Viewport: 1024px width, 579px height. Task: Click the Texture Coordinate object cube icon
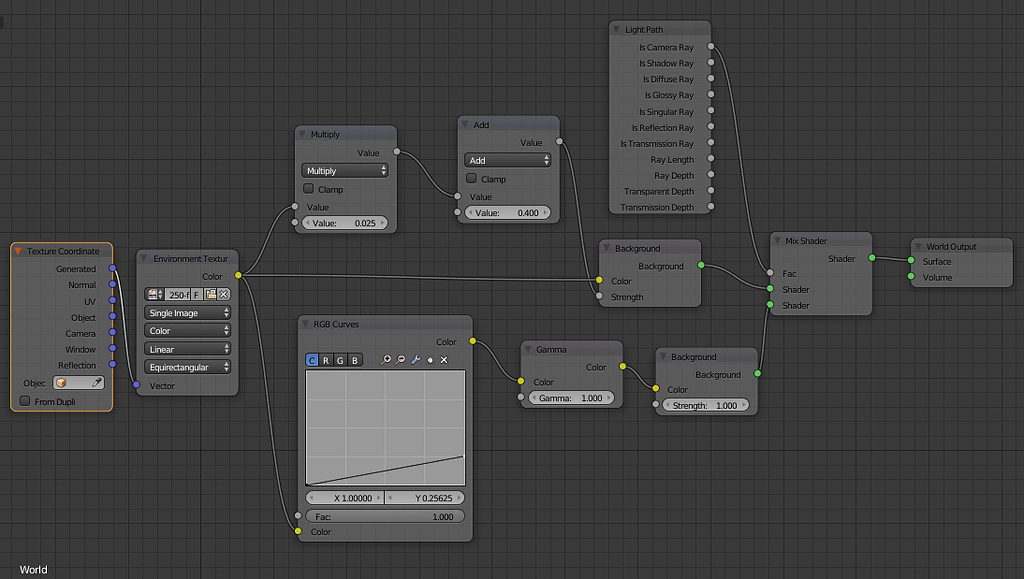pyautogui.click(x=61, y=383)
